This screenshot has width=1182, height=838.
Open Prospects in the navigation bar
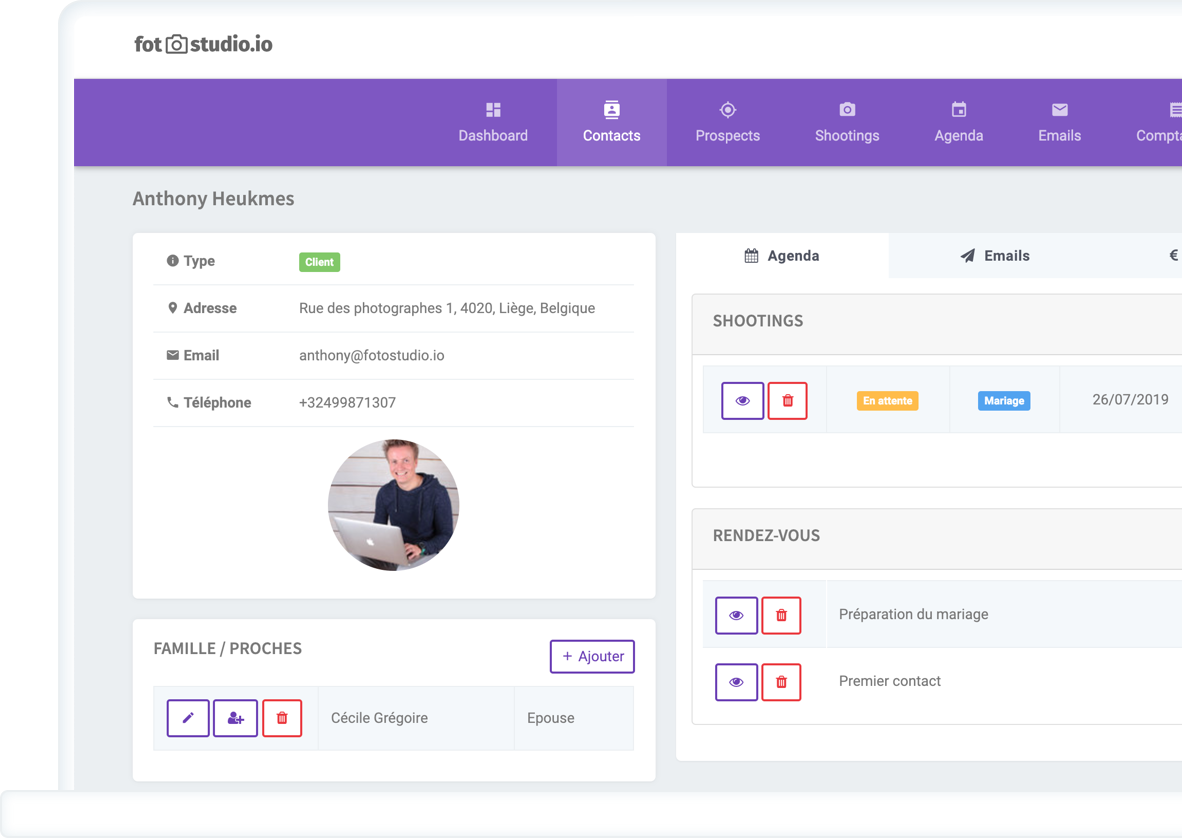coord(727,122)
